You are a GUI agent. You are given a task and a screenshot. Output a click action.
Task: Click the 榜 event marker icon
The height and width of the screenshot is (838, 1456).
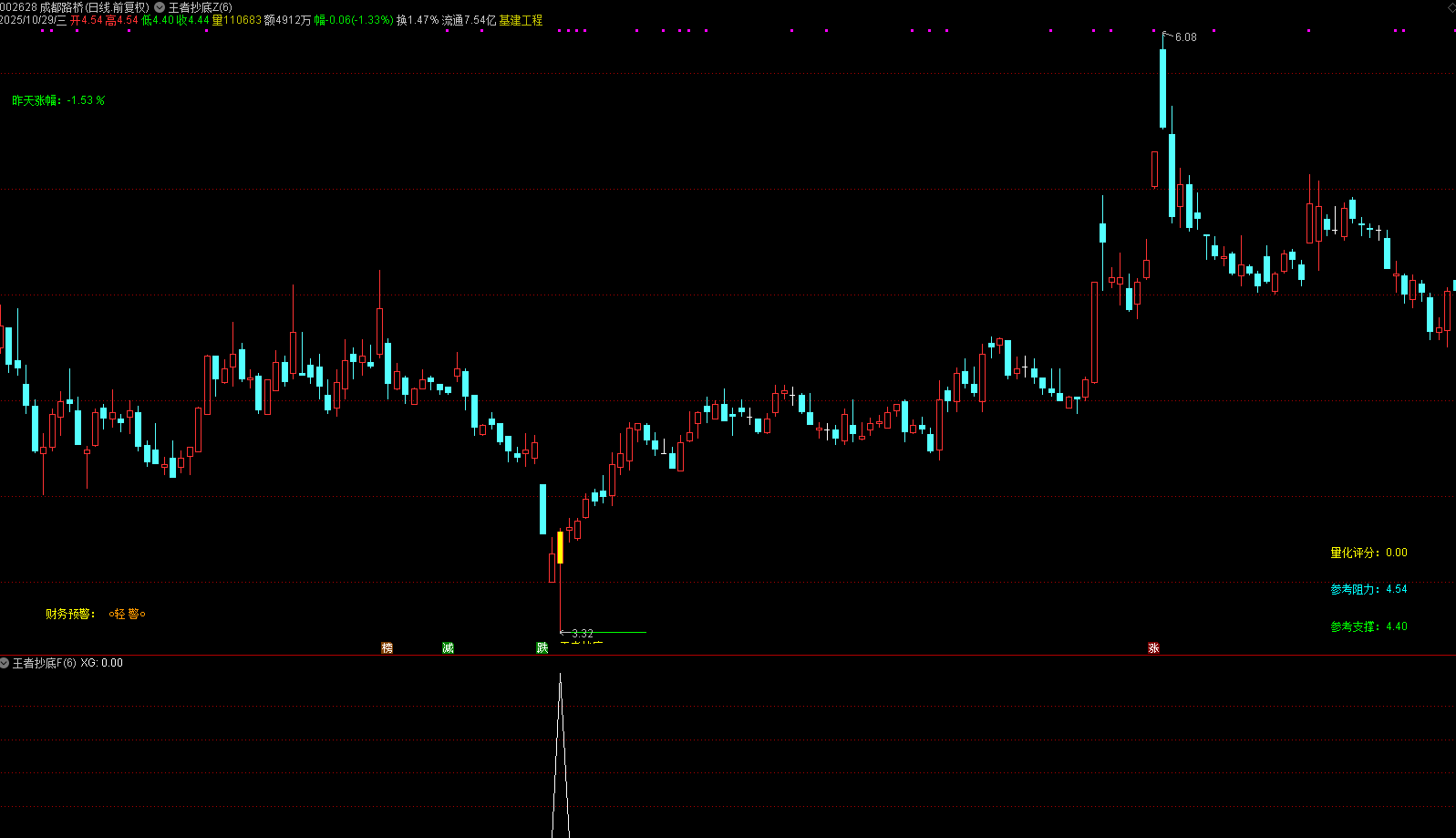[387, 648]
